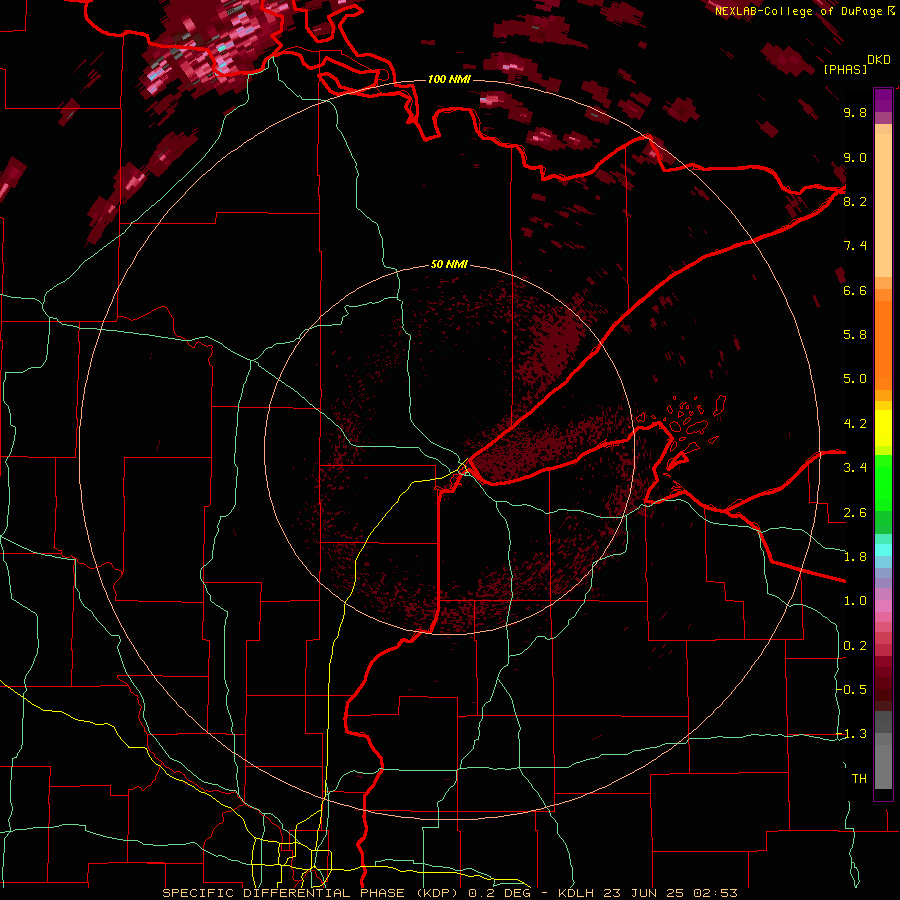Click the 1.8 value on the scale
The width and height of the screenshot is (900, 900).
click(x=855, y=557)
